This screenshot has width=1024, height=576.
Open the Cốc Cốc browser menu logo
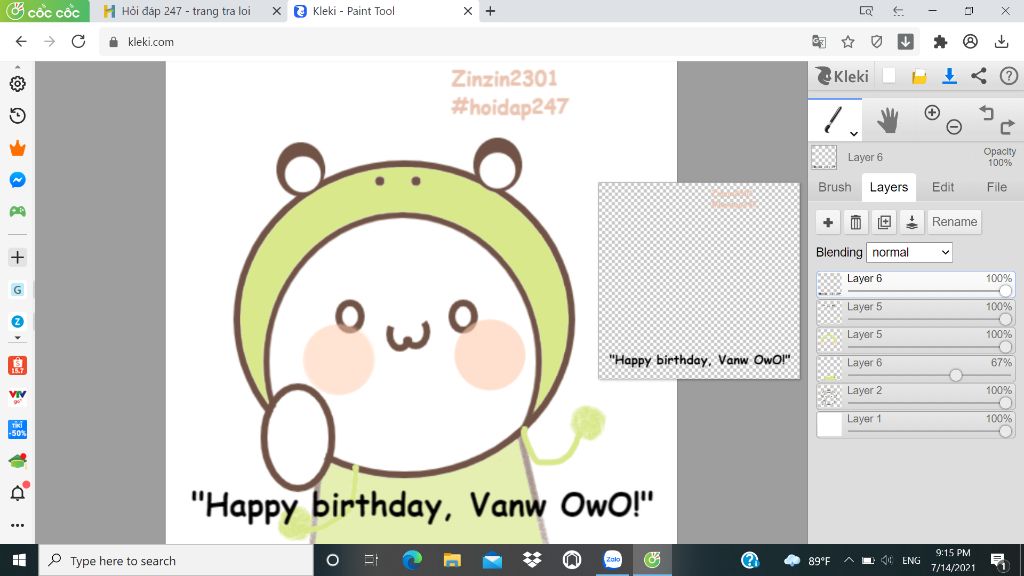(44, 11)
